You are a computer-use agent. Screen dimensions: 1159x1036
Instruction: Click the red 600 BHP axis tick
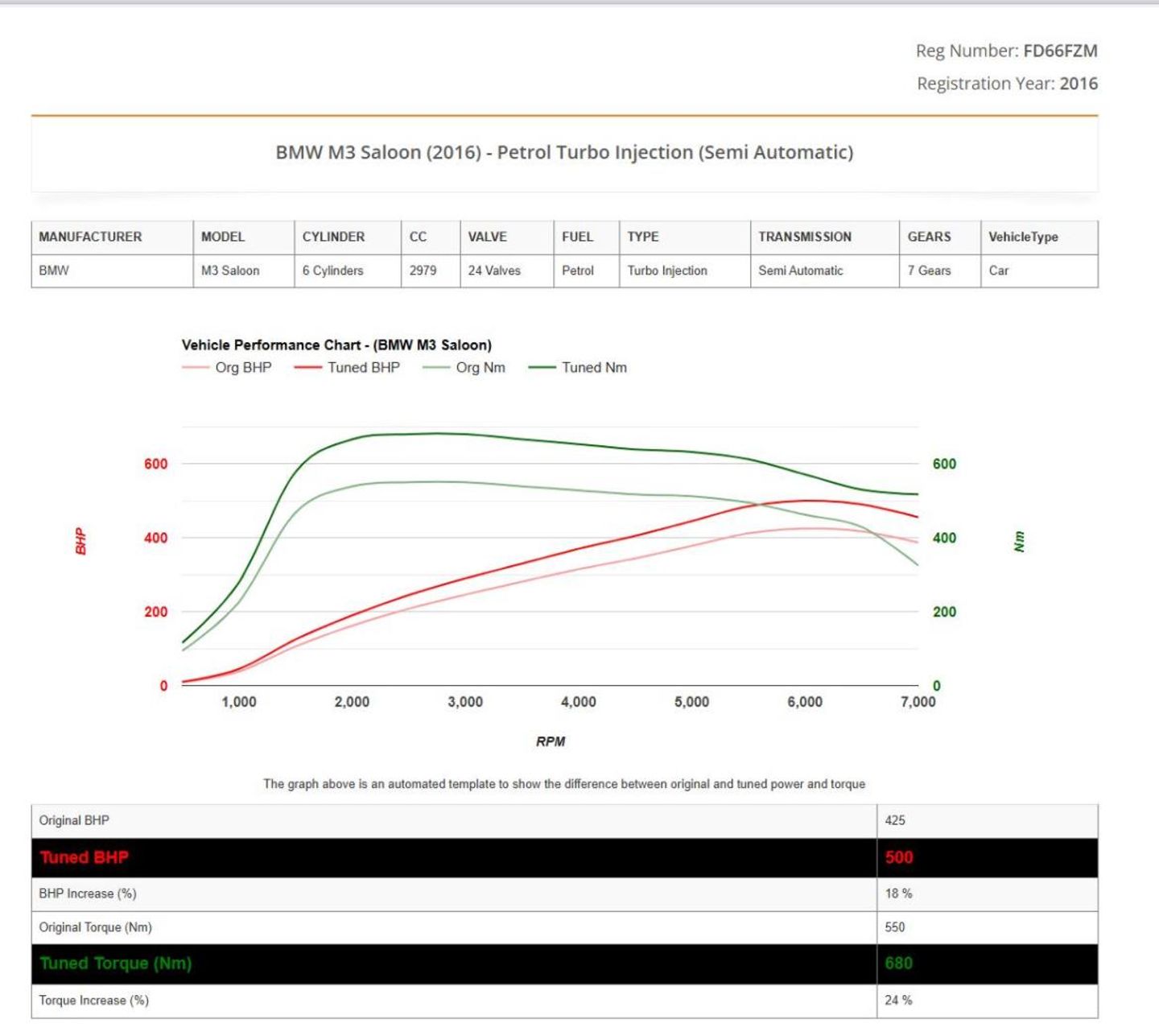pyautogui.click(x=156, y=464)
